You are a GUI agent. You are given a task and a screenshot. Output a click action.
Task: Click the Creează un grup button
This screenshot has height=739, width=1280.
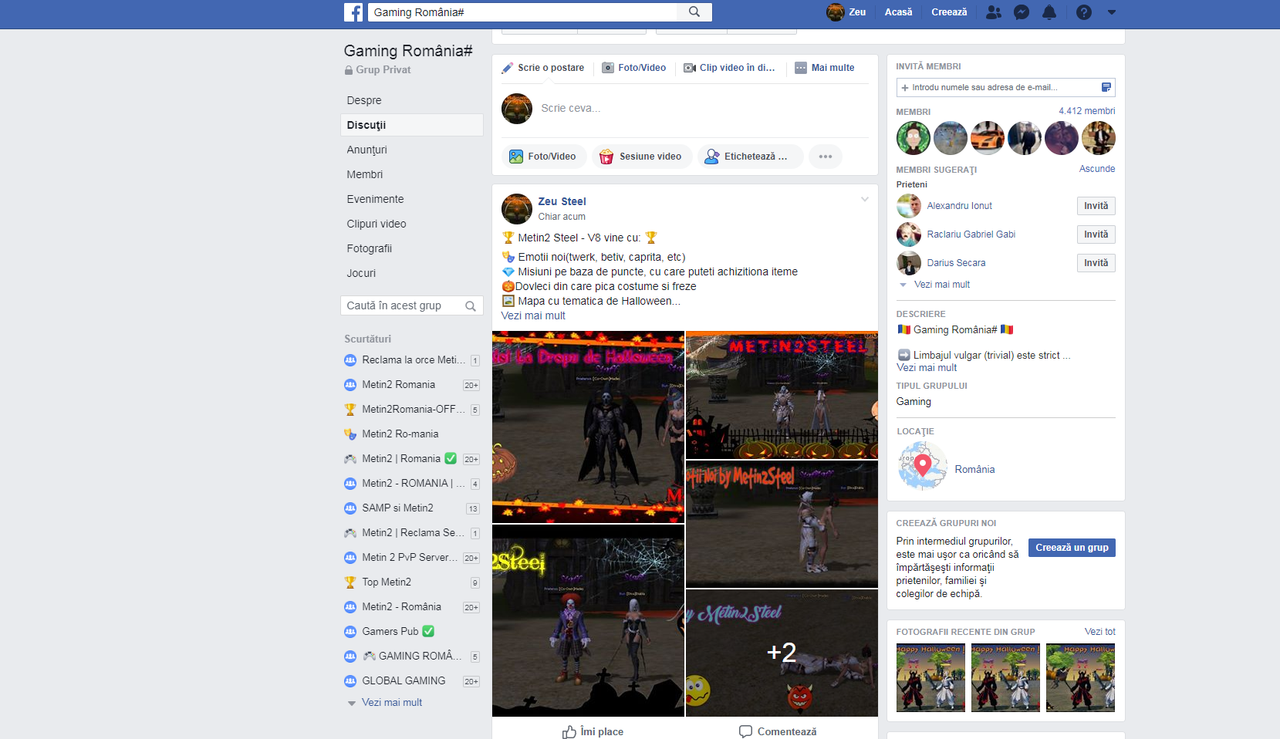(1071, 547)
